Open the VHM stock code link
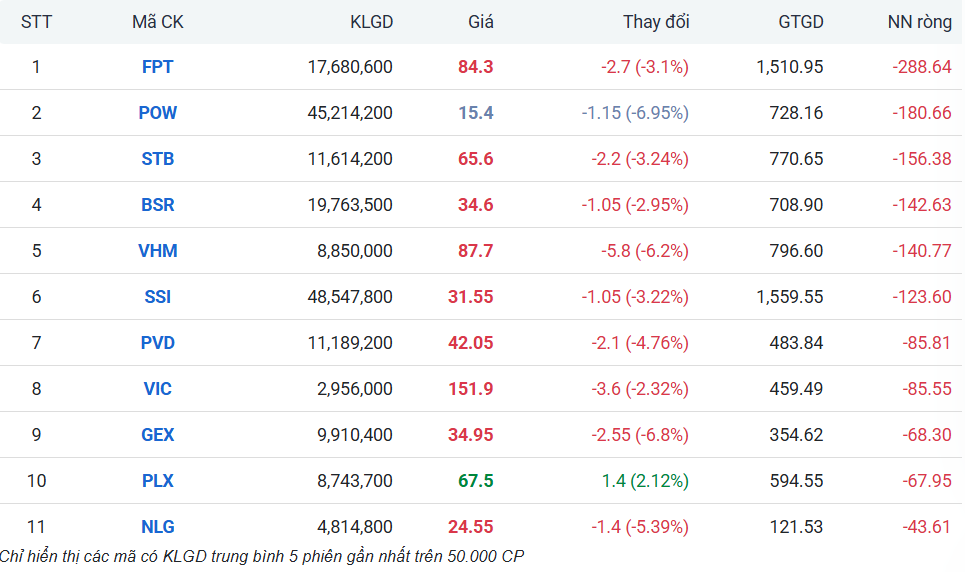Viewport: 965px width, 572px height. click(x=158, y=251)
